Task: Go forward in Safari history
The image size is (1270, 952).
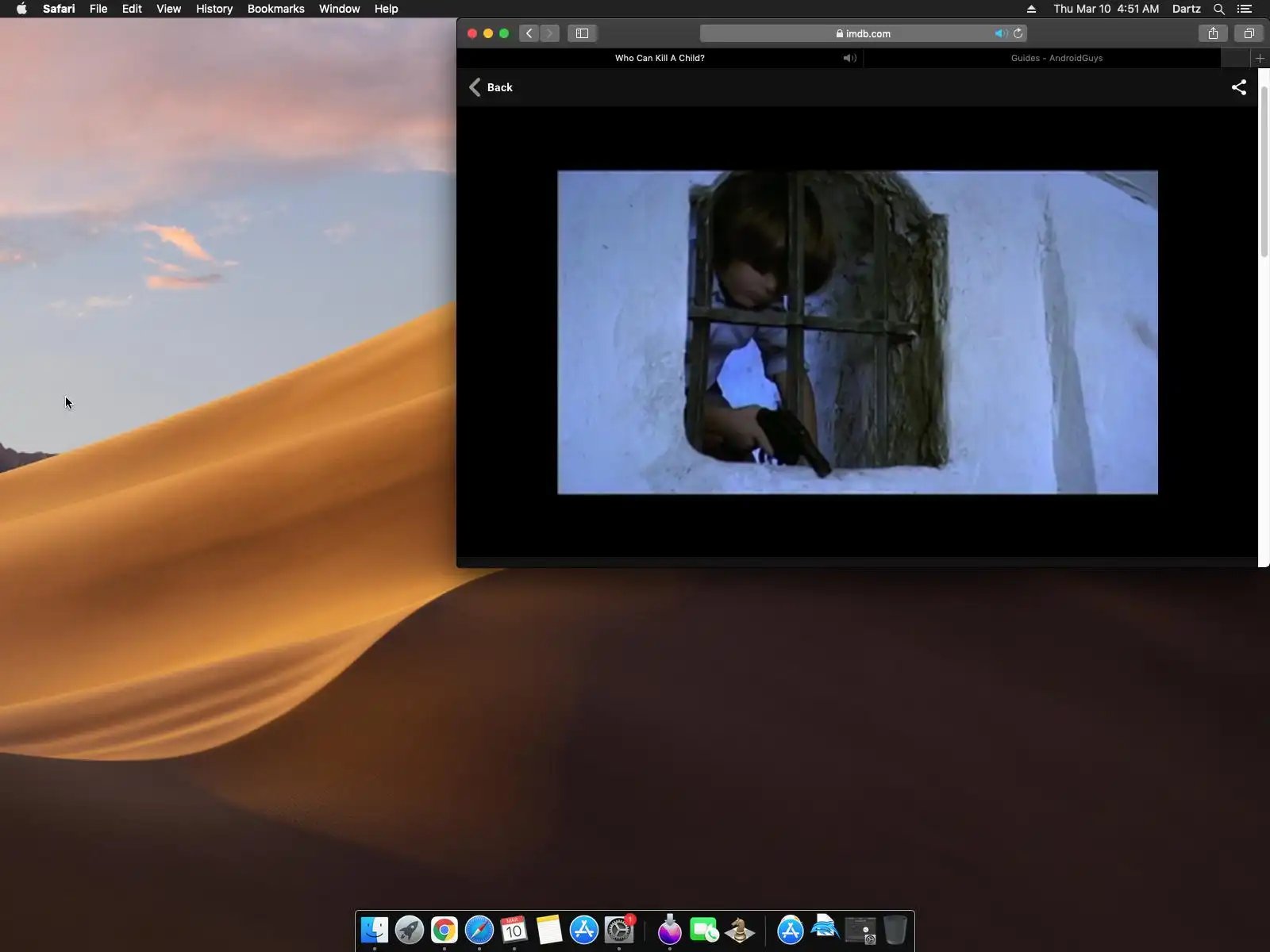Action: coord(549,33)
